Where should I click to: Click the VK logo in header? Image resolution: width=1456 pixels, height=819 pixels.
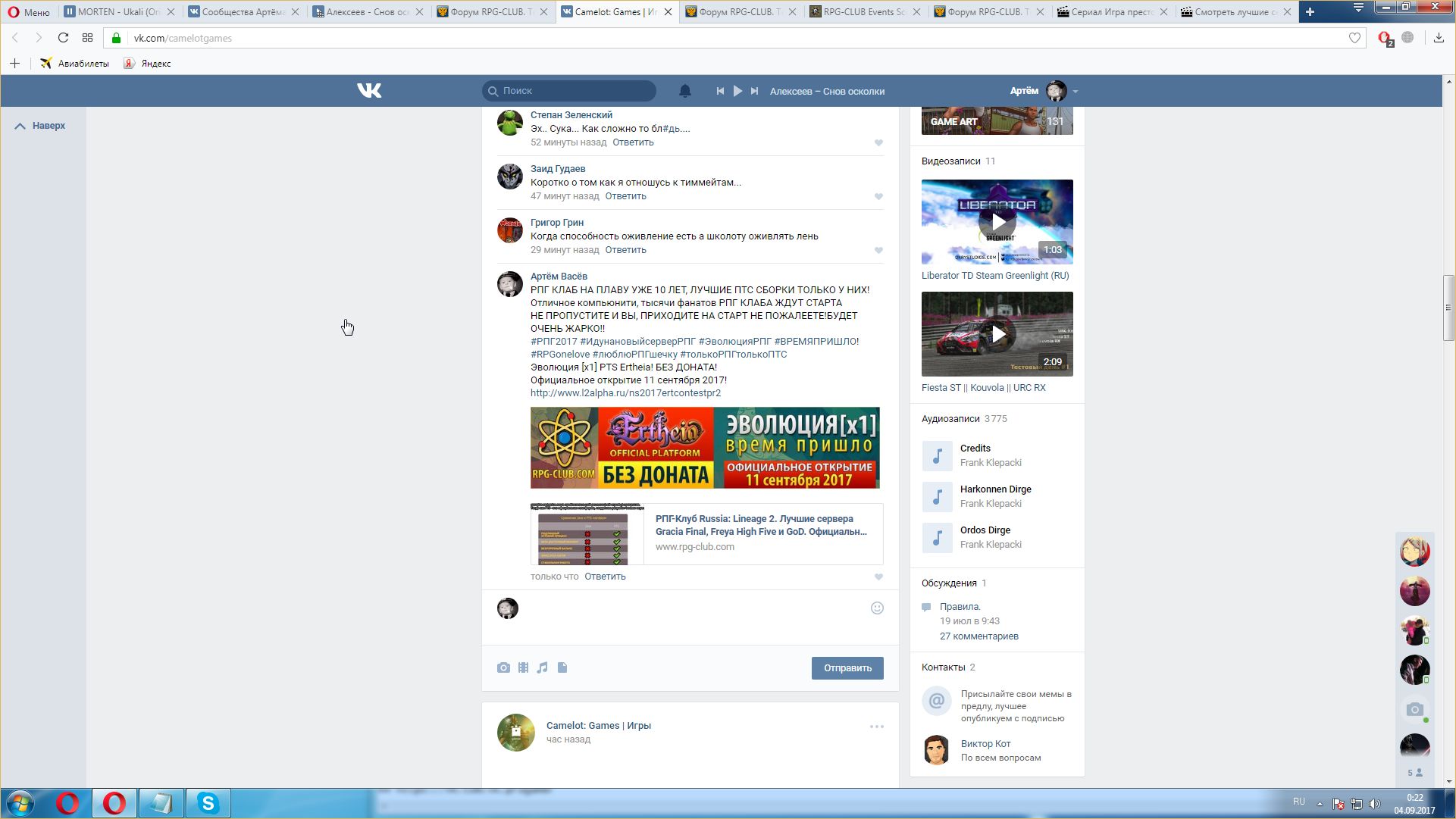click(x=369, y=91)
